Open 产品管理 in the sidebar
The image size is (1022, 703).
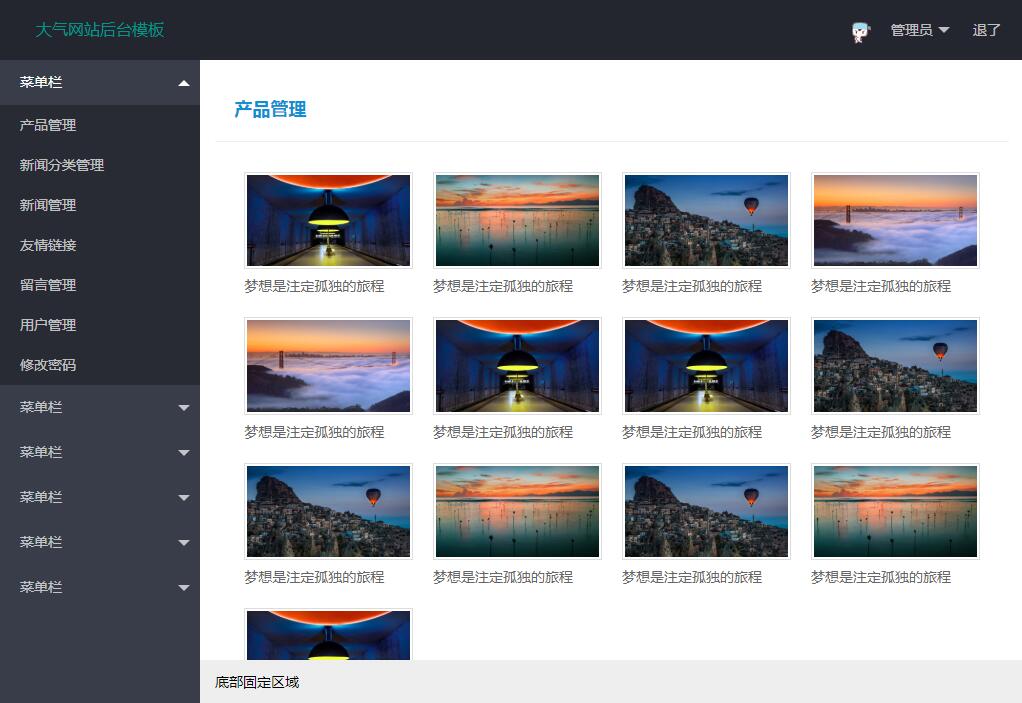pyautogui.click(x=48, y=125)
